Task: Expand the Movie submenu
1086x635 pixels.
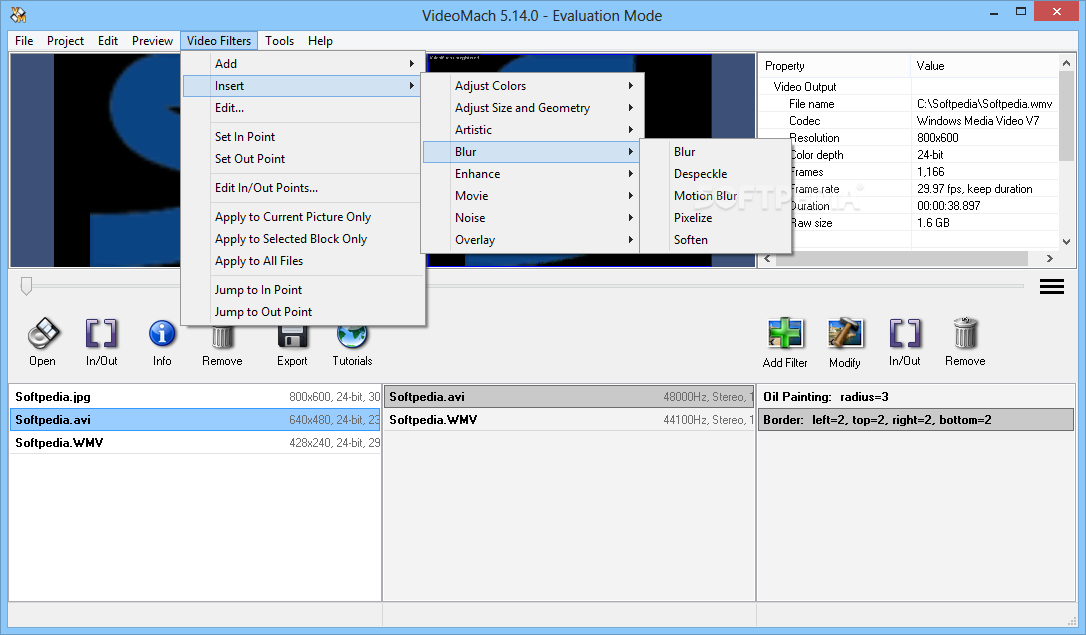Action: coord(531,196)
